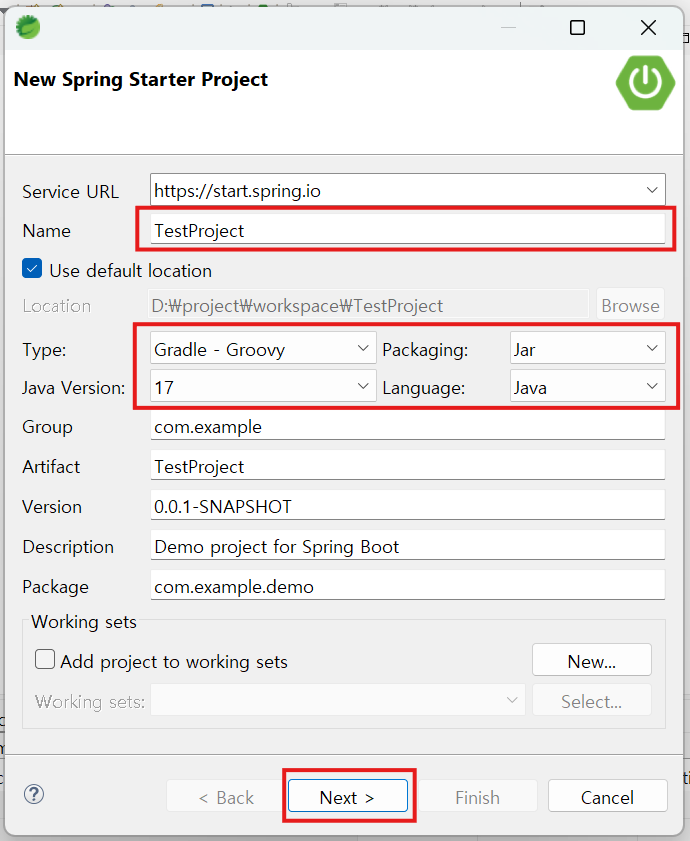Click the Packaging: label

point(425,350)
